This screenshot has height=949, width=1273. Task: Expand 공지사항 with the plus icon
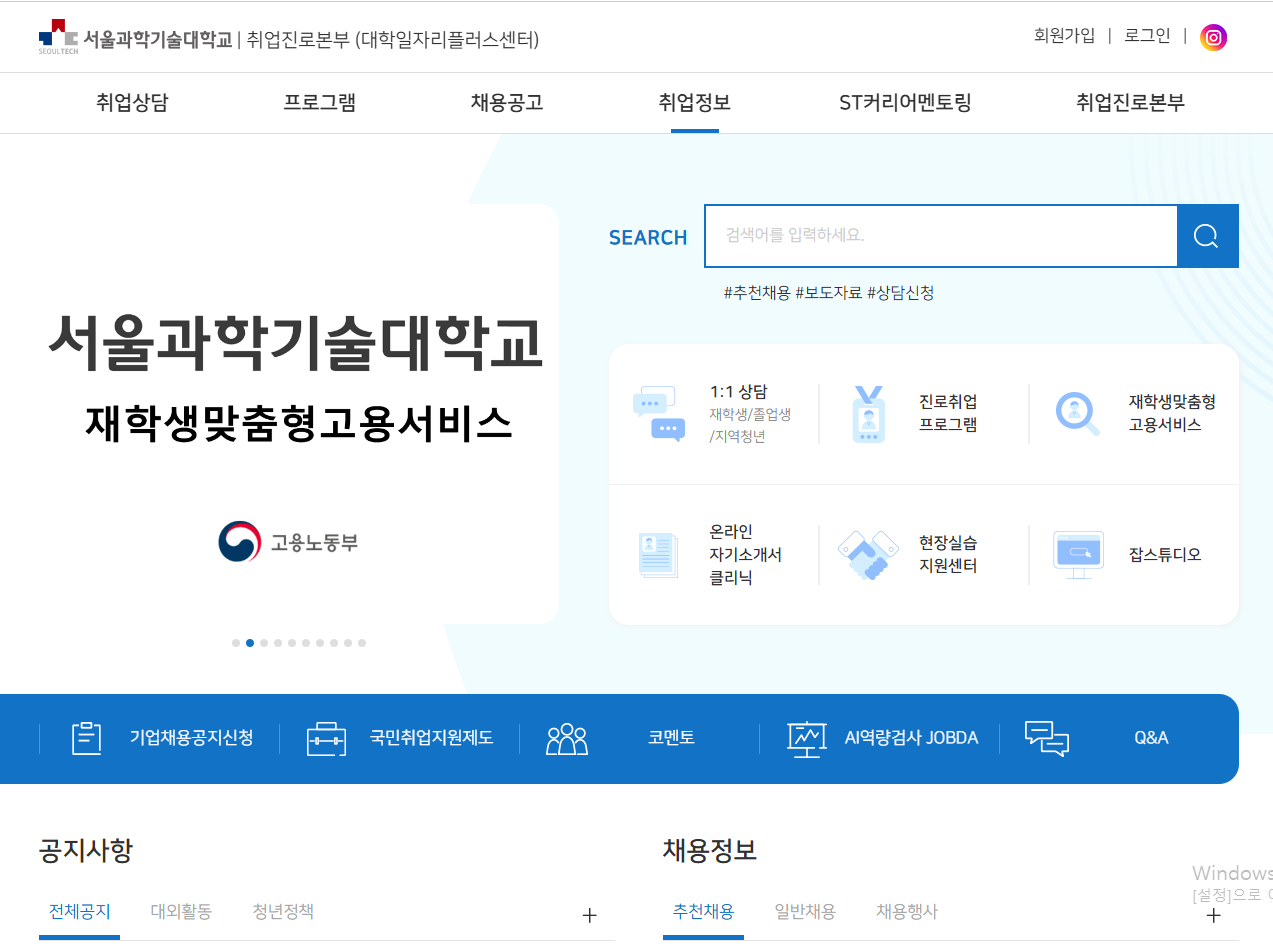tap(590, 915)
